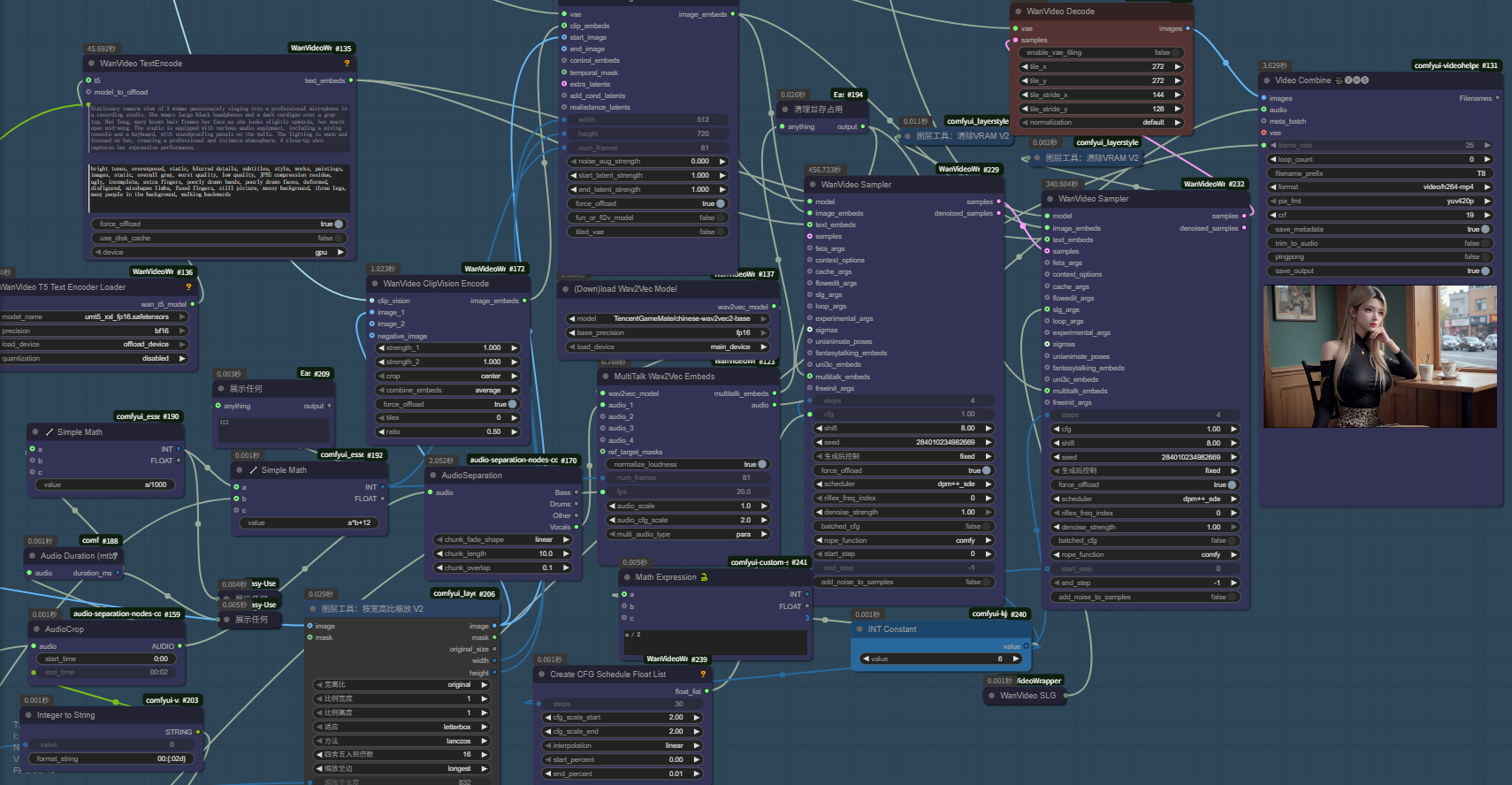Click the output preview image in Video Combine
The image size is (1512, 785).
point(1379,356)
